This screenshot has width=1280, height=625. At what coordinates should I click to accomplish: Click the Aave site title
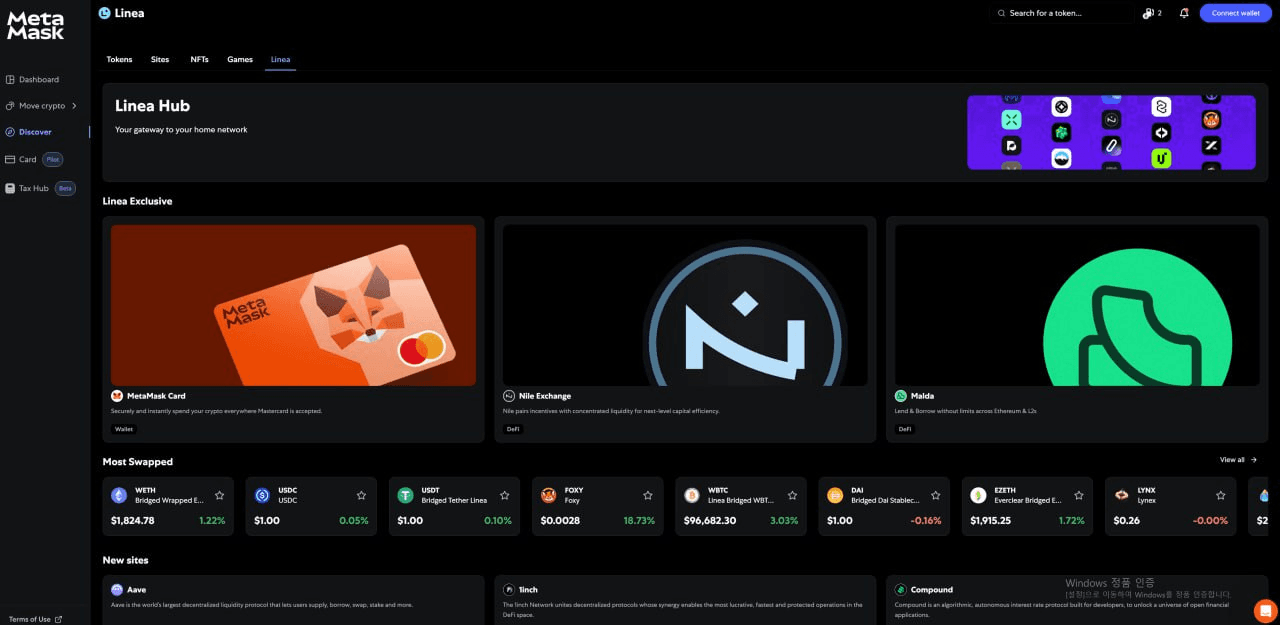pos(136,590)
